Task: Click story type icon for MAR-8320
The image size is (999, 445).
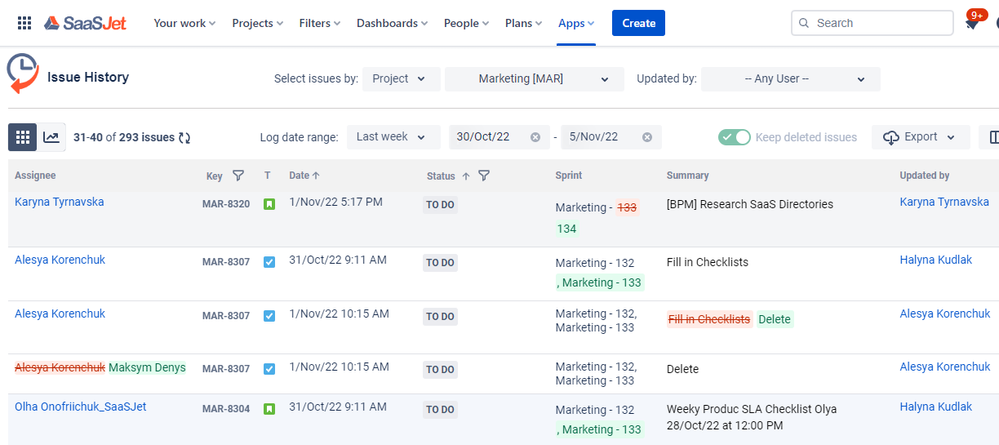Action: click(x=270, y=205)
